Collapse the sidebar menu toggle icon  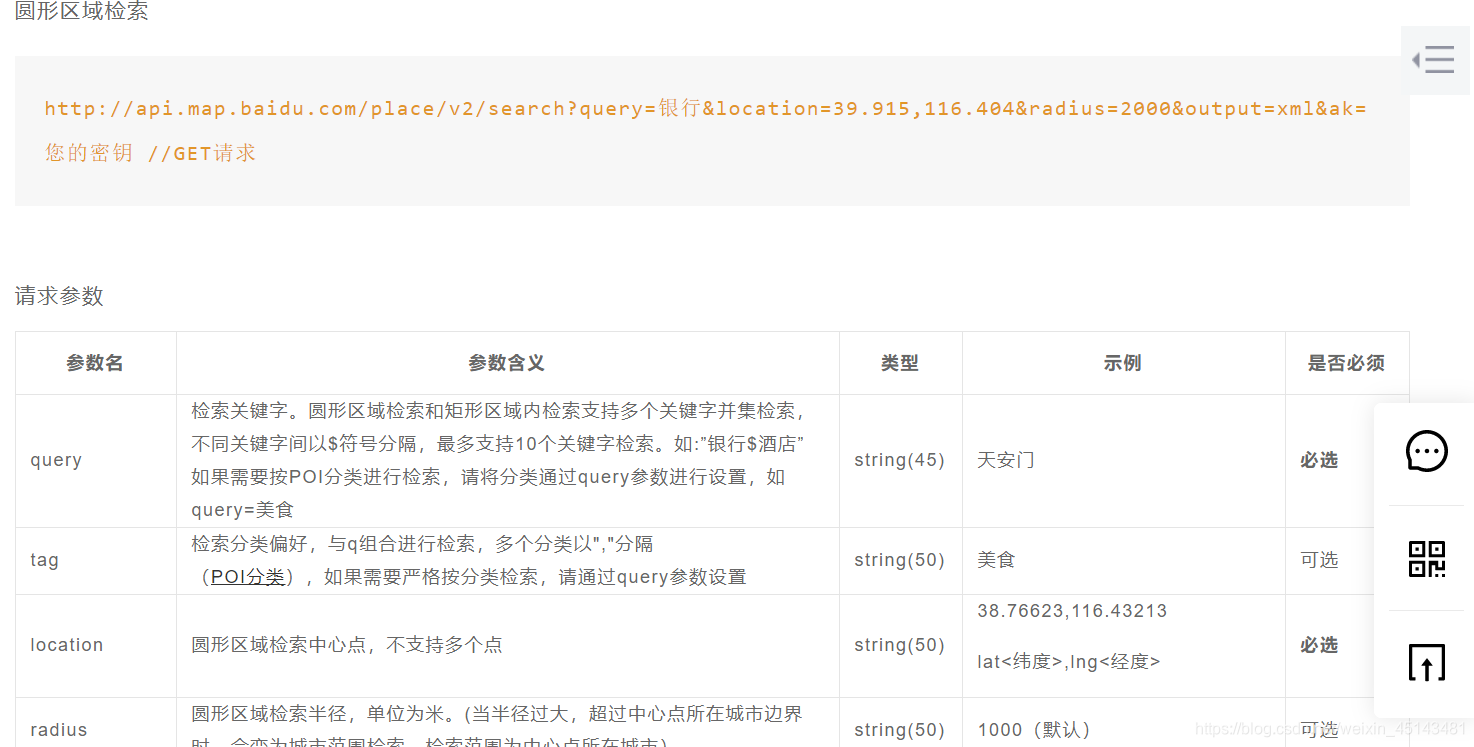(1434, 60)
